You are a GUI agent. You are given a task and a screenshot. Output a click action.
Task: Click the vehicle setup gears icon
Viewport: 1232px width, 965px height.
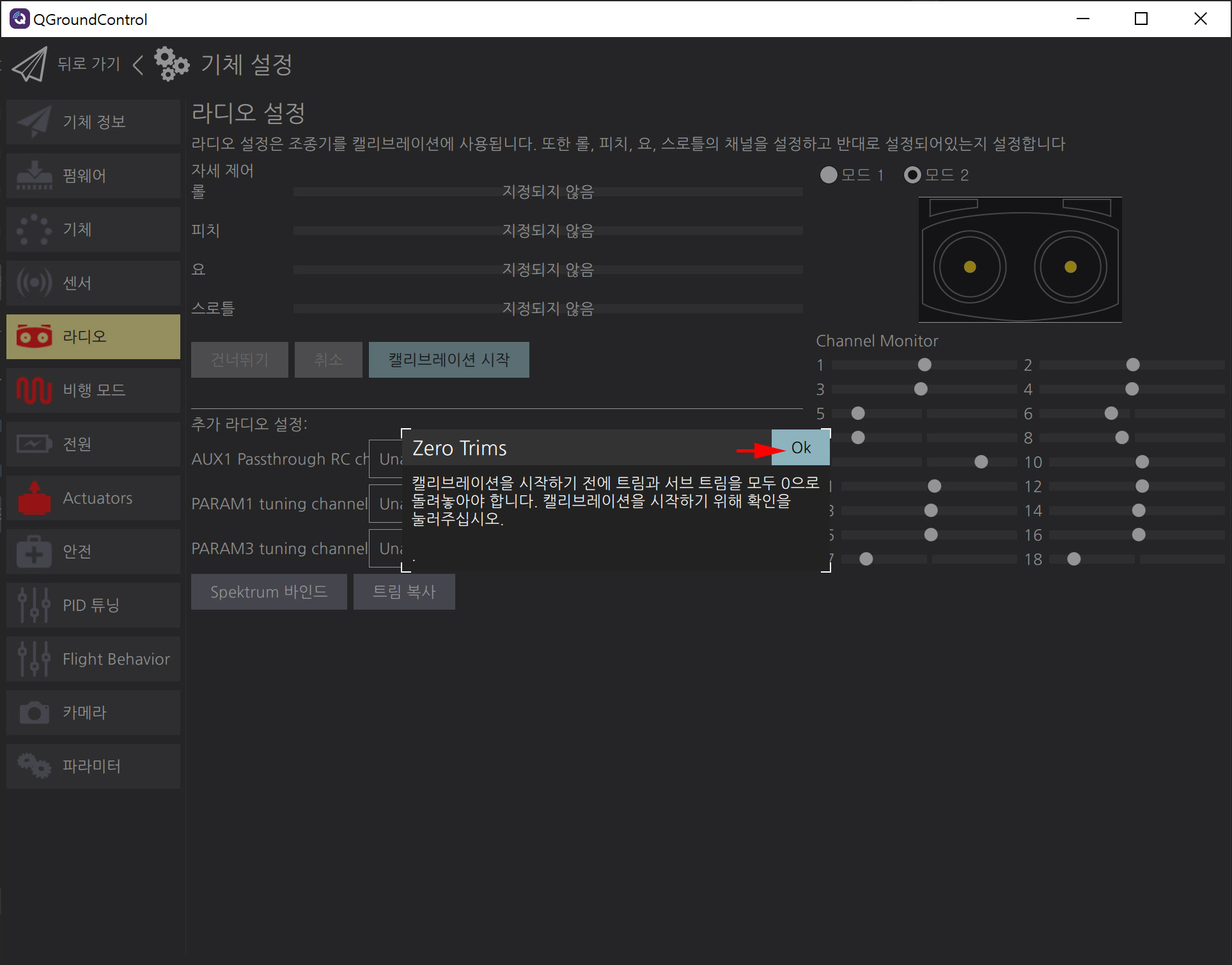(x=171, y=64)
